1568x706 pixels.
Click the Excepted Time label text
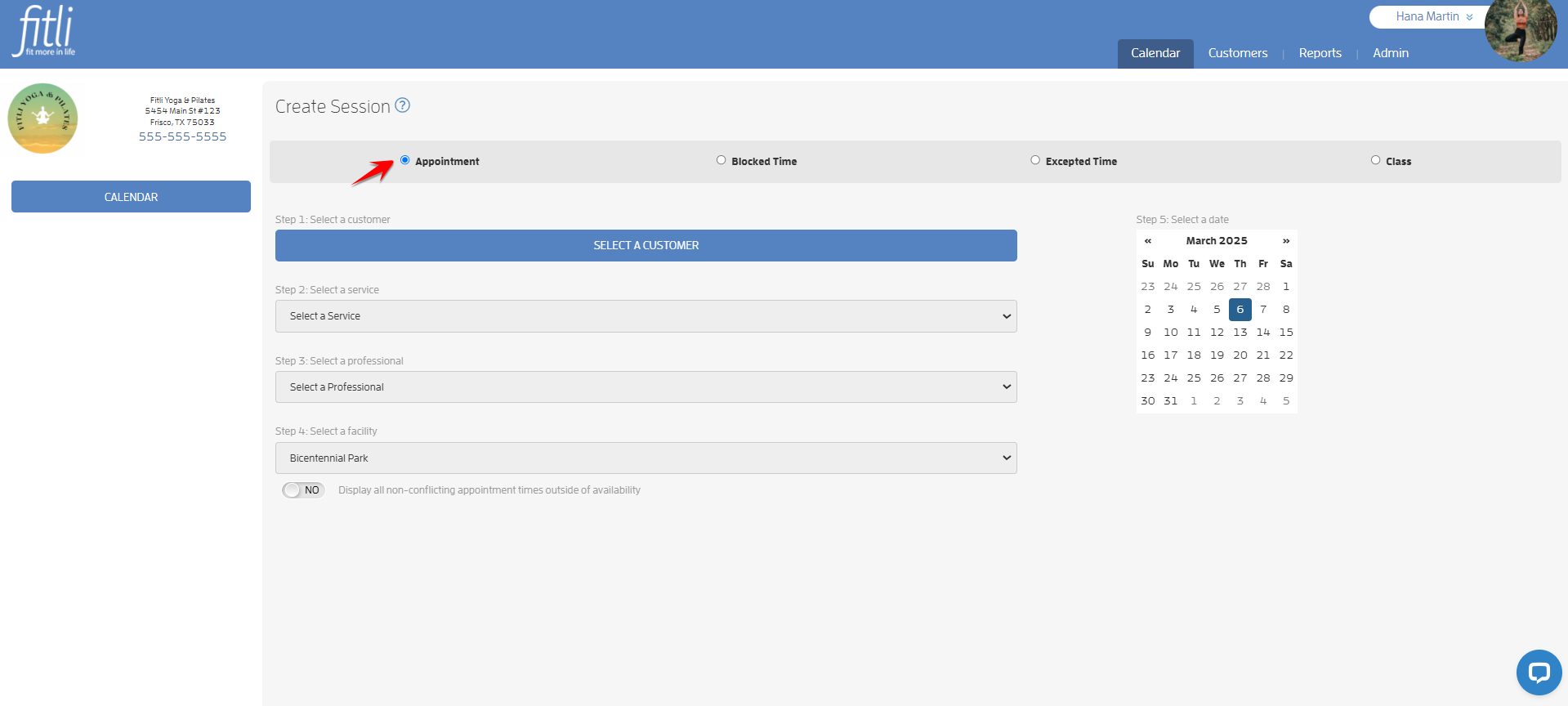click(x=1081, y=162)
